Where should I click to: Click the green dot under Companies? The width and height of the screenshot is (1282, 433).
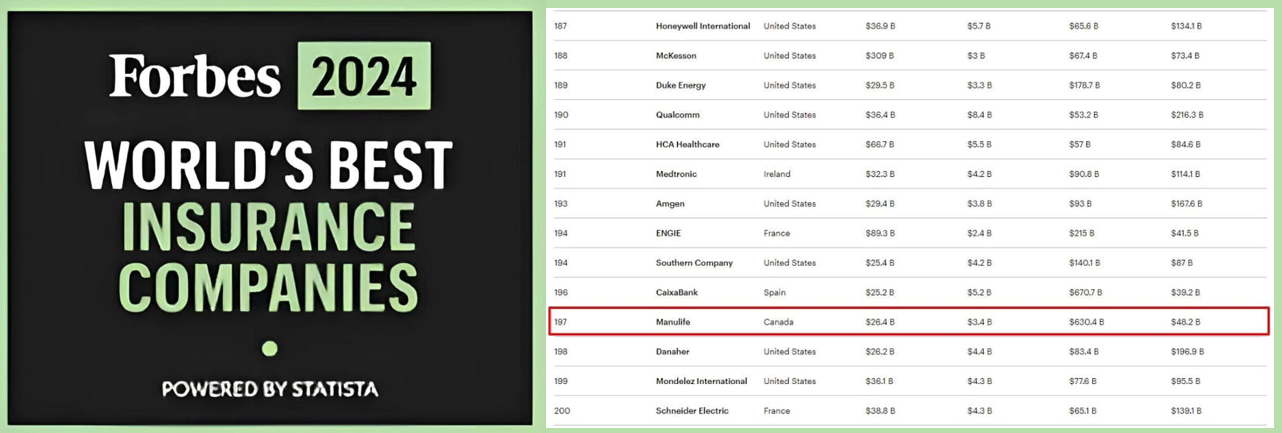click(x=269, y=348)
